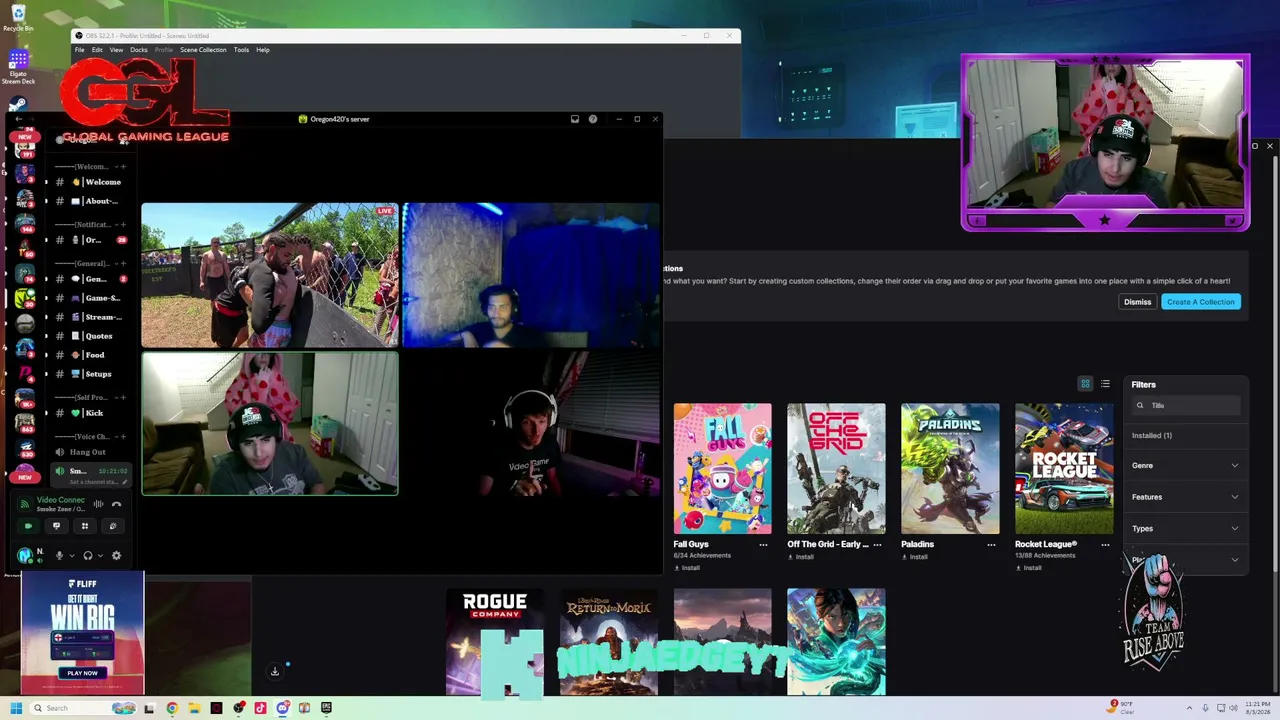Open Discord help icon in title bar
The width and height of the screenshot is (1280, 720).
point(593,119)
